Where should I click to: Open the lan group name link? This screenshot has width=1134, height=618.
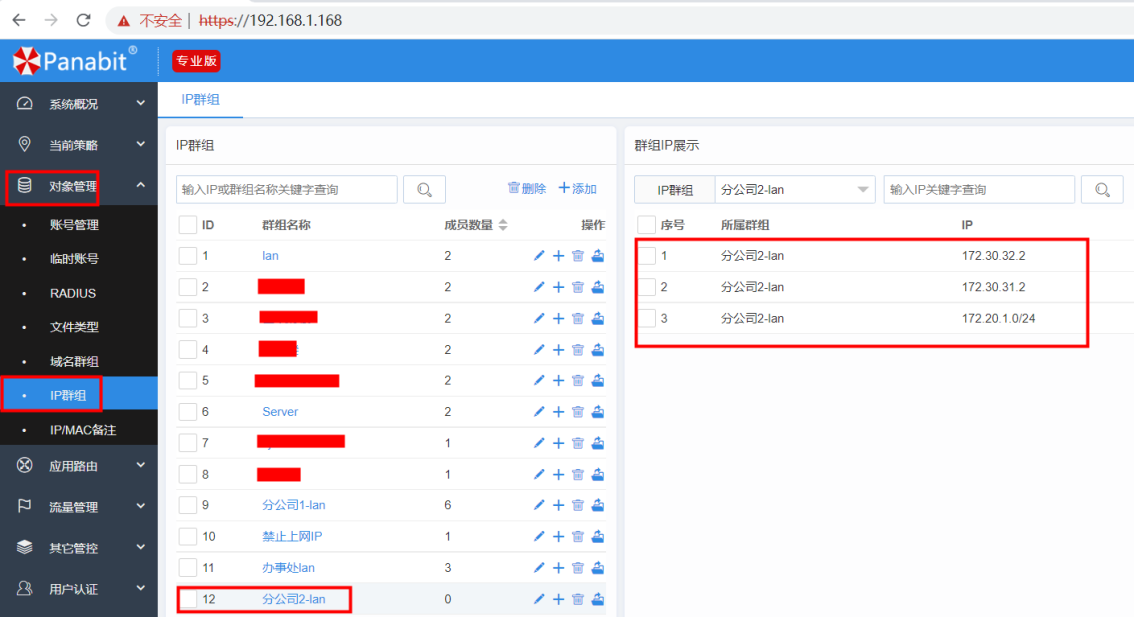[270, 256]
